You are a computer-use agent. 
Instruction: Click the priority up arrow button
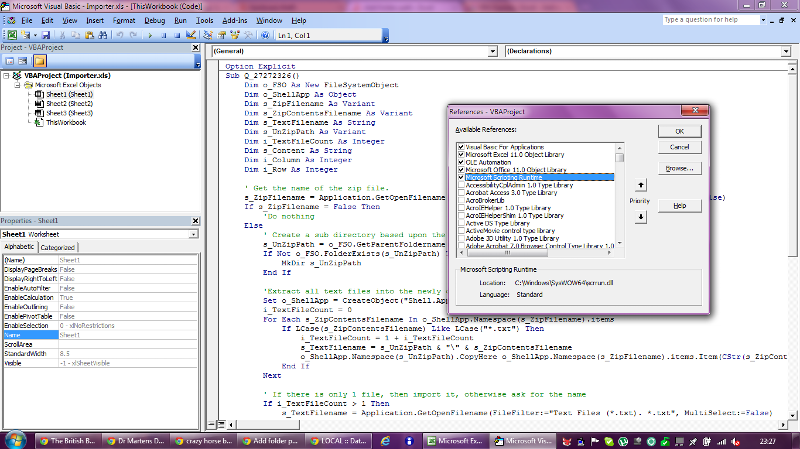tap(641, 185)
